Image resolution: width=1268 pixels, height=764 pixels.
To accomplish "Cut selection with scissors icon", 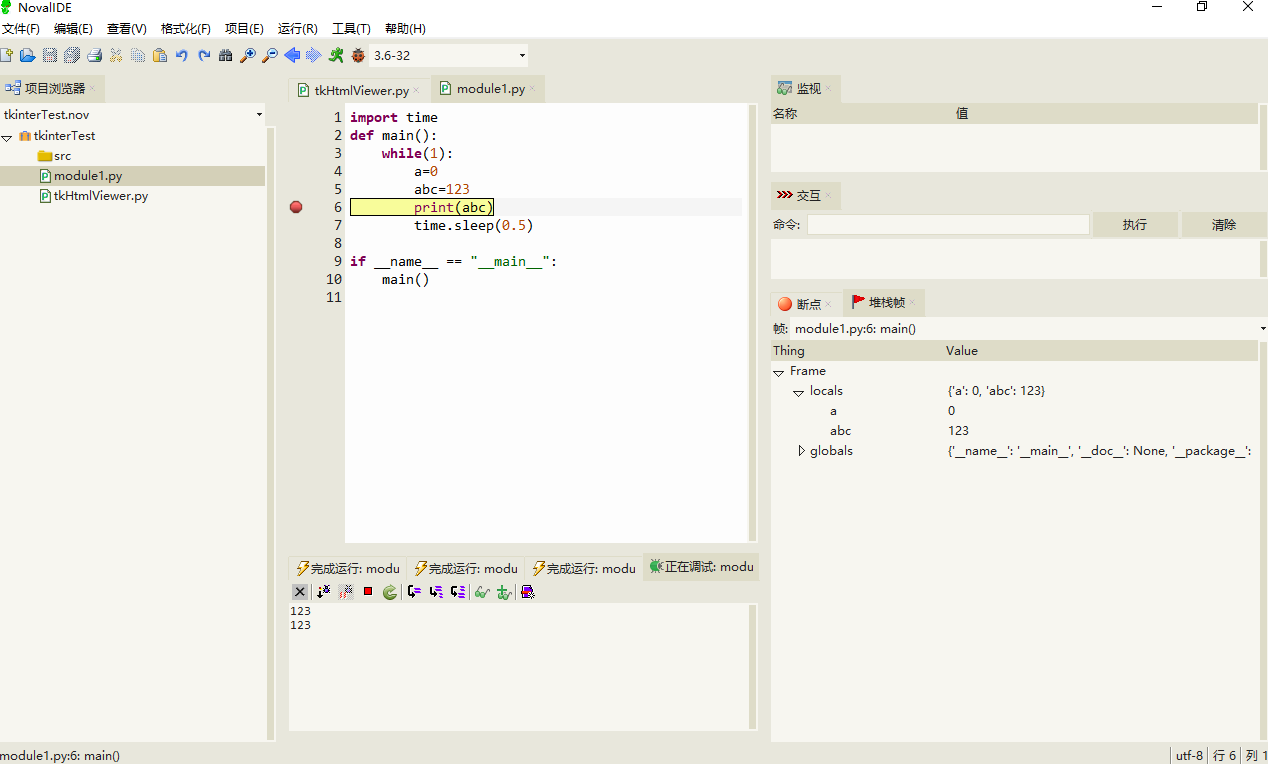I will tap(116, 55).
